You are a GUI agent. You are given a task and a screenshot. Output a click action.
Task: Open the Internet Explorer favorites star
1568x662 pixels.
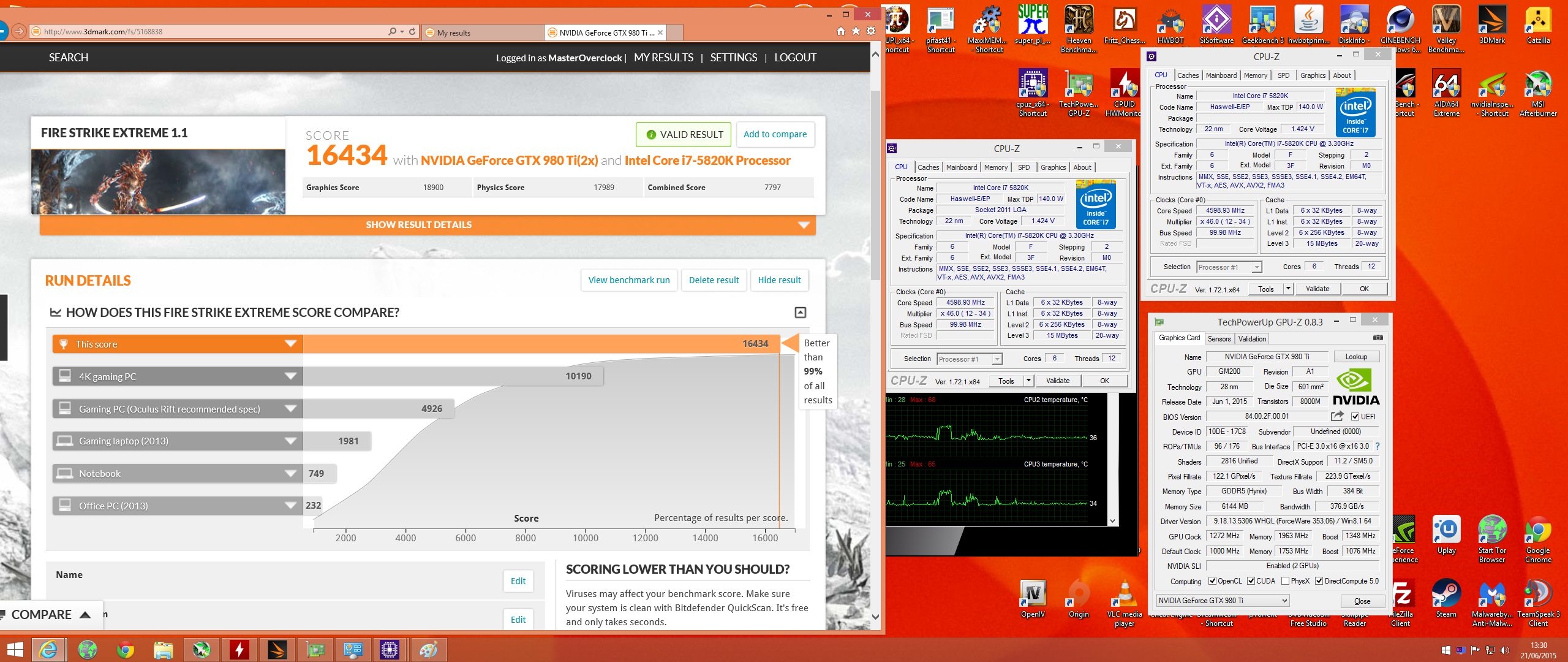(856, 31)
